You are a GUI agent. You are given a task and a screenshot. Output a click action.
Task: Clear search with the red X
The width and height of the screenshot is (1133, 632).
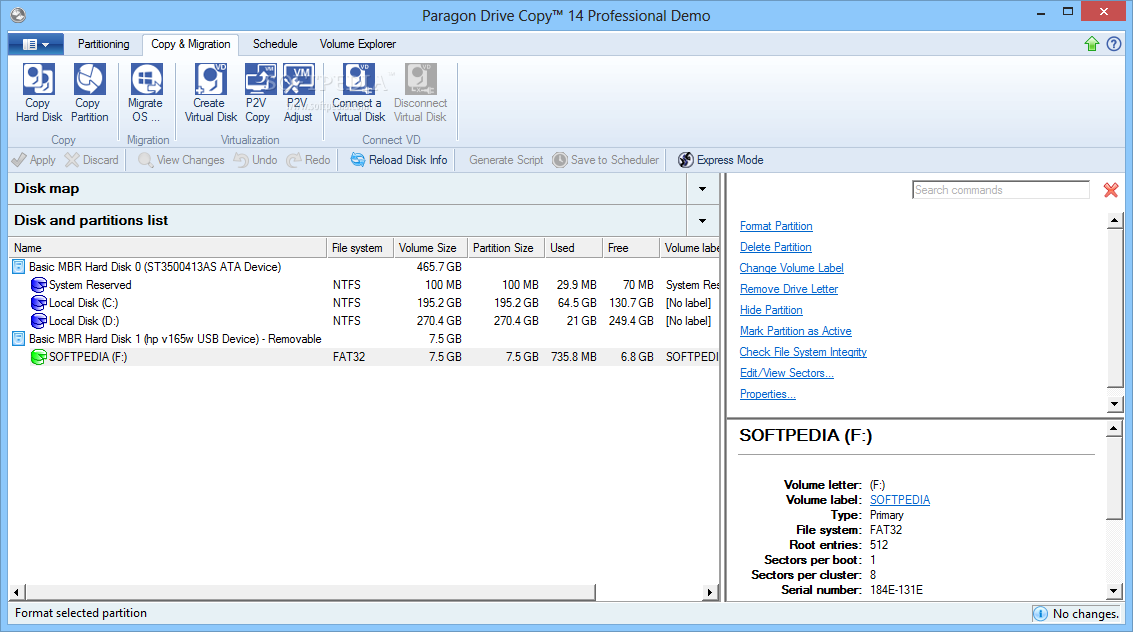1111,190
